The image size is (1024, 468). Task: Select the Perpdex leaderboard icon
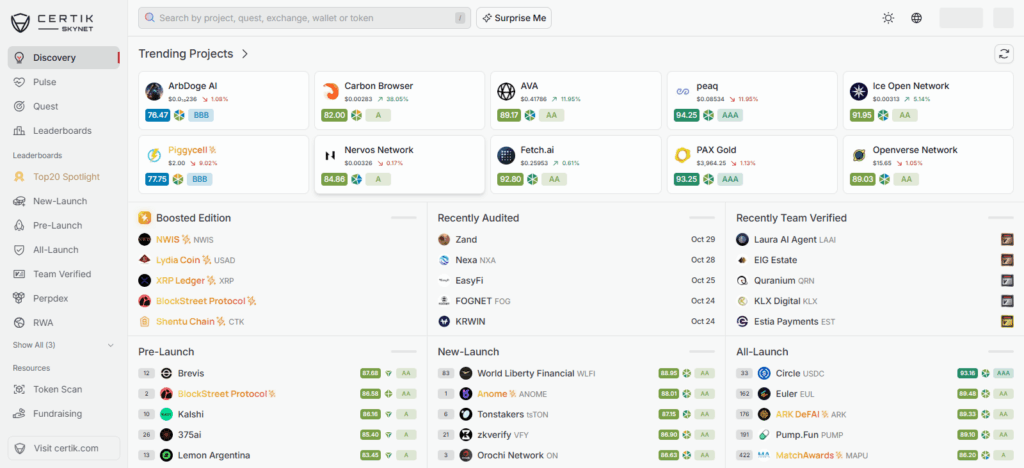point(19,298)
